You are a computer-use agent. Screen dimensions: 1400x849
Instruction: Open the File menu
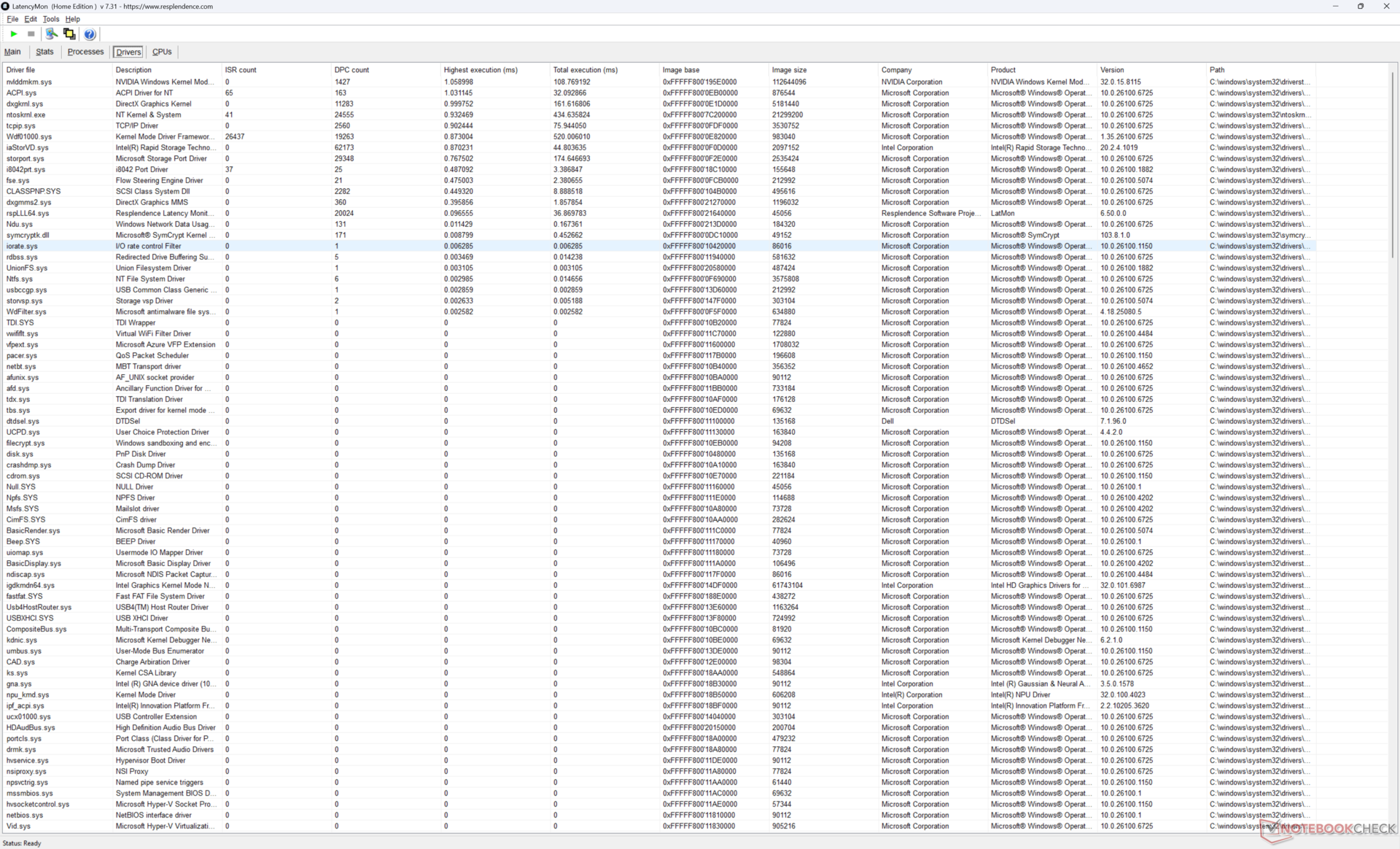12,19
